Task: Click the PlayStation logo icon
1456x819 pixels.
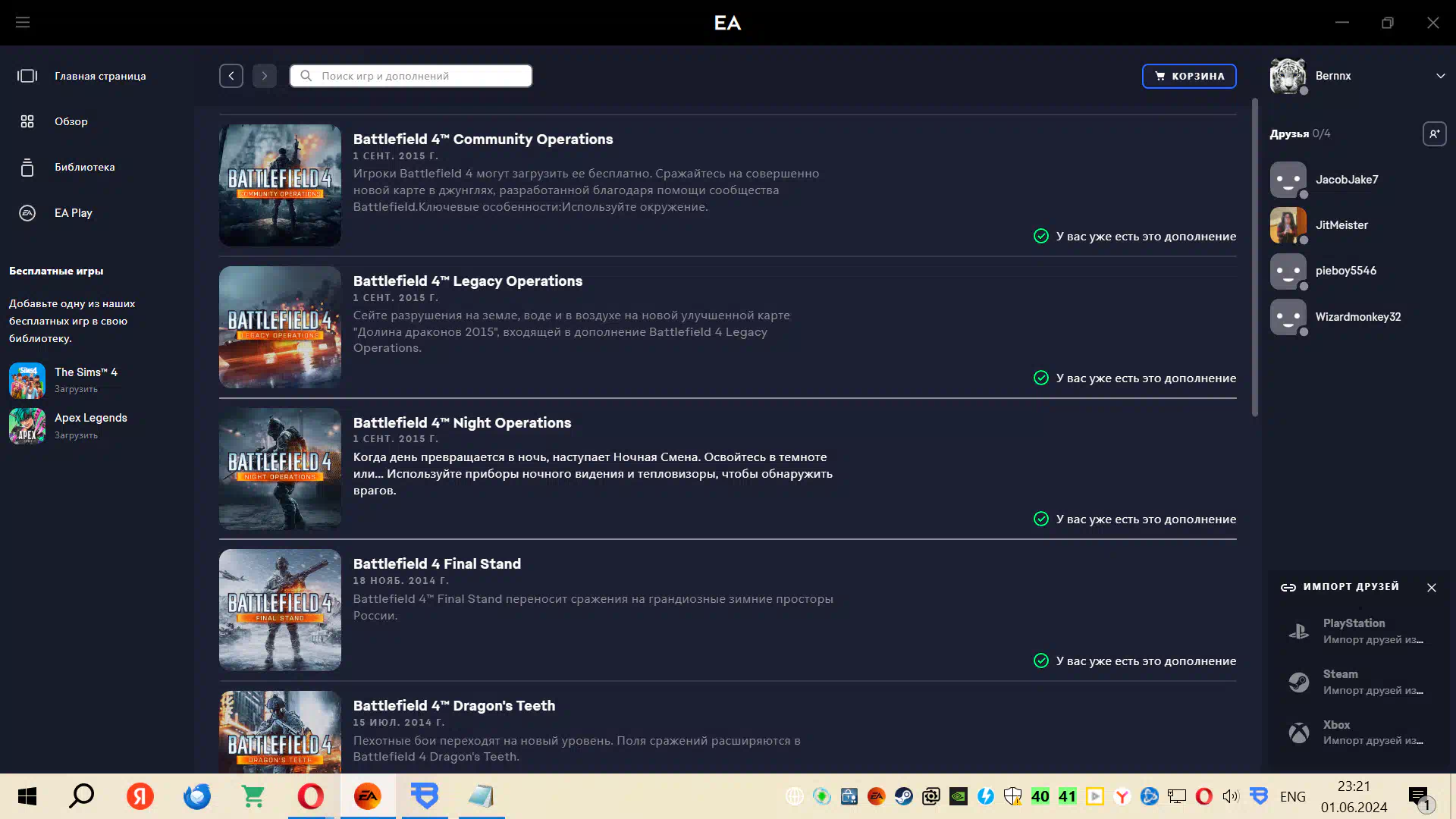Action: [x=1299, y=631]
